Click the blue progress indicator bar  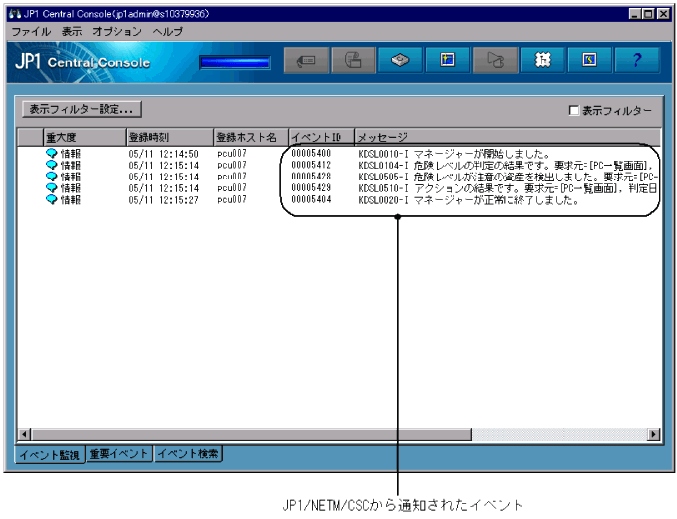click(x=235, y=63)
